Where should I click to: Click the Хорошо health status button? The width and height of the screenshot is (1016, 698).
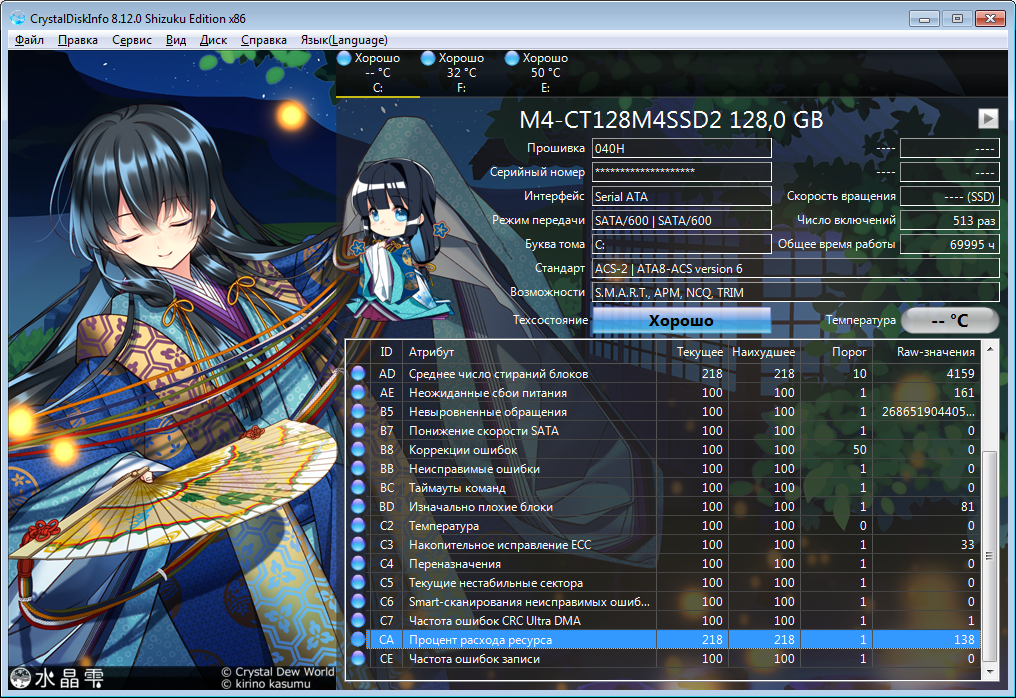(681, 320)
